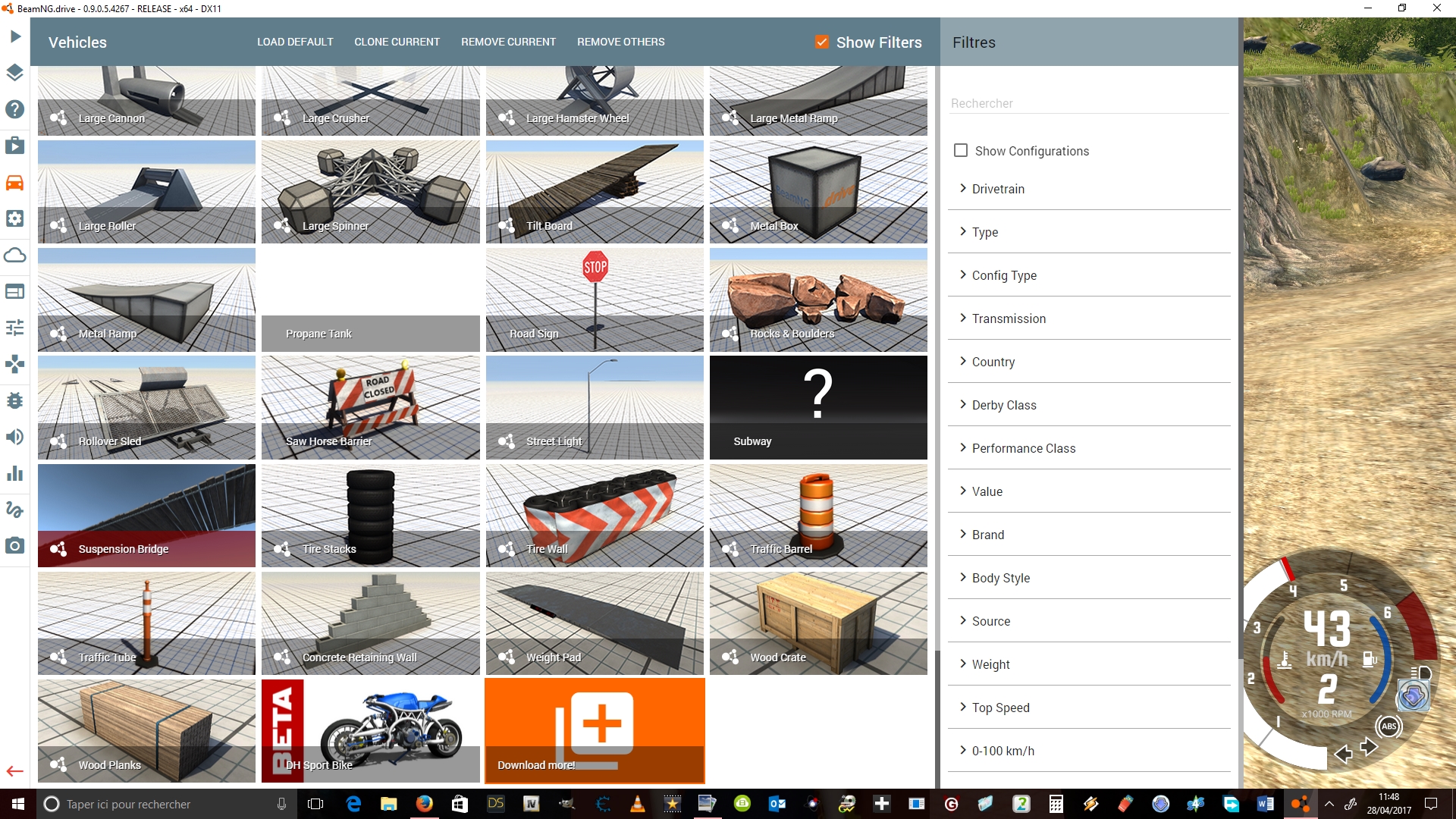Viewport: 1456px width, 819px height.
Task: Expand the Value filter
Action: 1089,491
